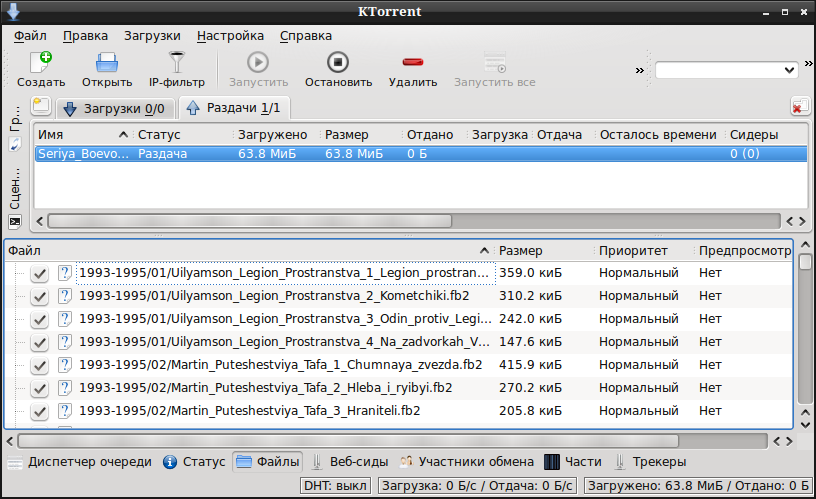The image size is (816, 499).
Task: Open the Файл menu
Action: point(30,36)
